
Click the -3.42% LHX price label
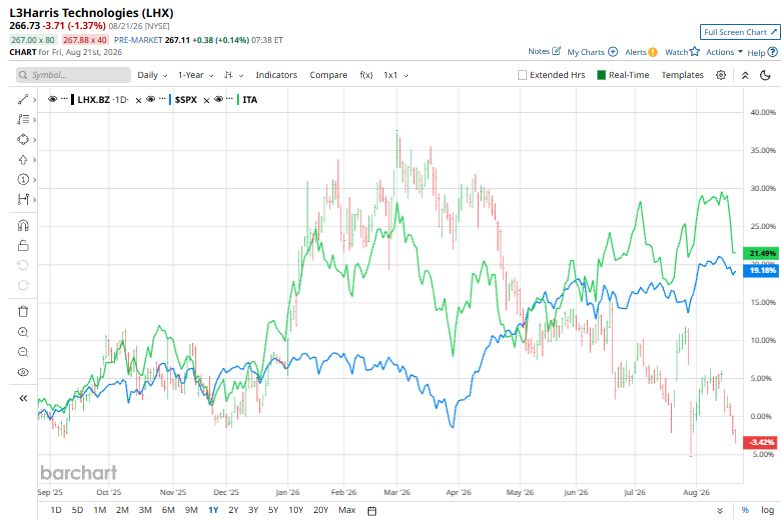761,442
